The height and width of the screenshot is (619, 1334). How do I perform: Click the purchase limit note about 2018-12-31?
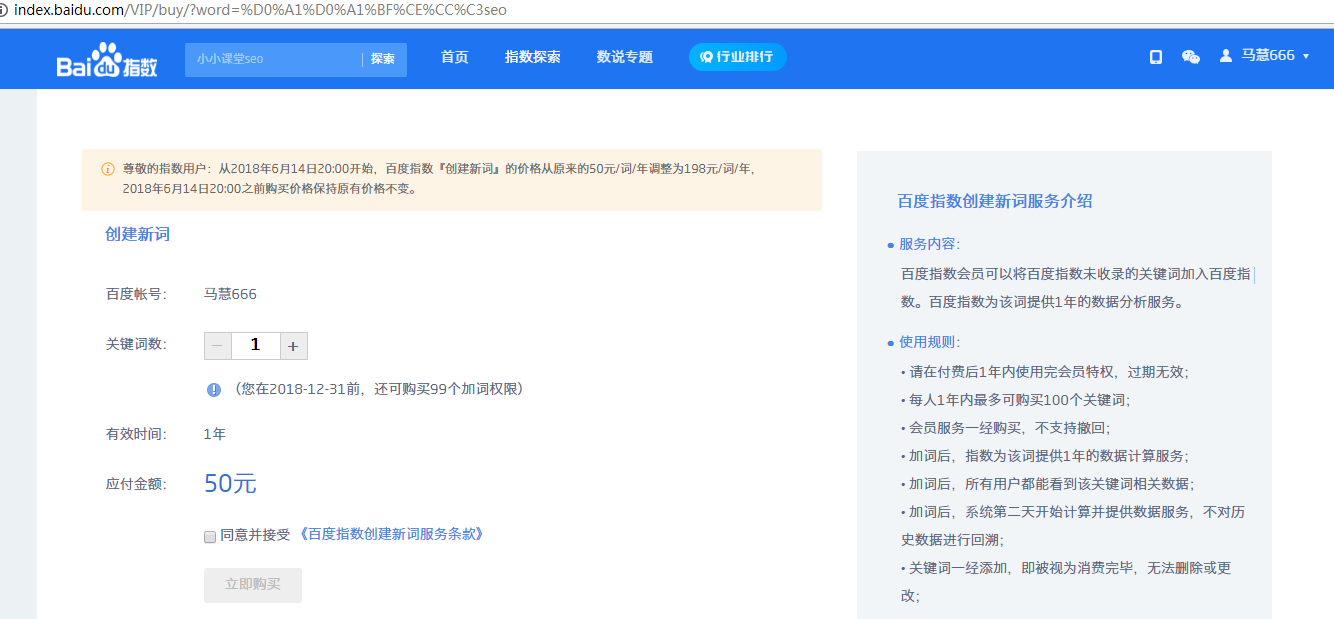click(x=377, y=389)
